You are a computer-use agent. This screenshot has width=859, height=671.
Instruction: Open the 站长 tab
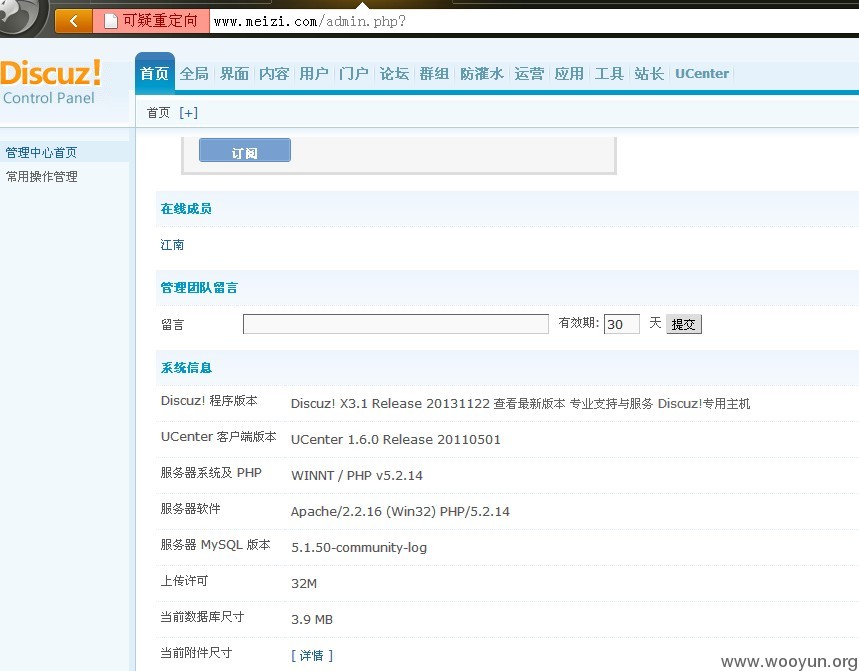(649, 73)
